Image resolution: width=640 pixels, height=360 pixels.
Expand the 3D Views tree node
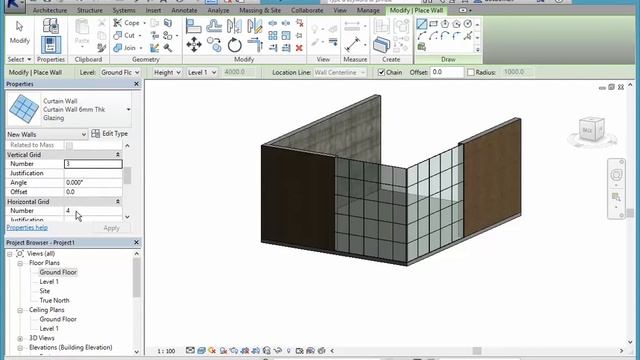20,338
